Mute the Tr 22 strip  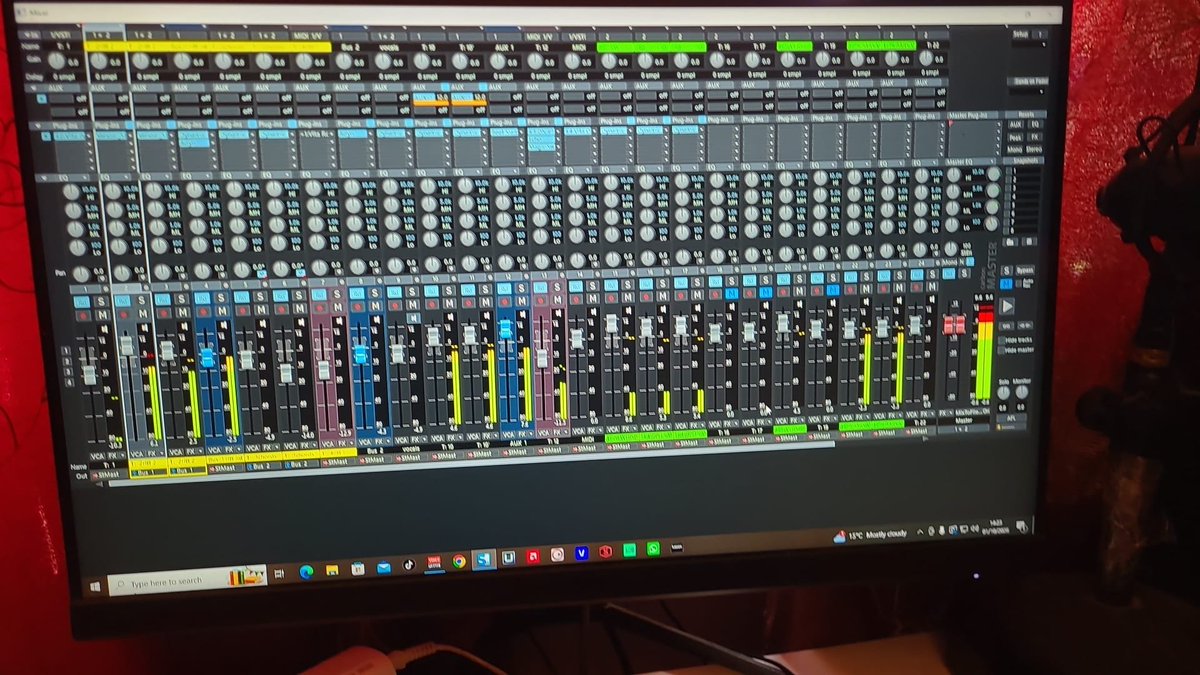[x=934, y=287]
